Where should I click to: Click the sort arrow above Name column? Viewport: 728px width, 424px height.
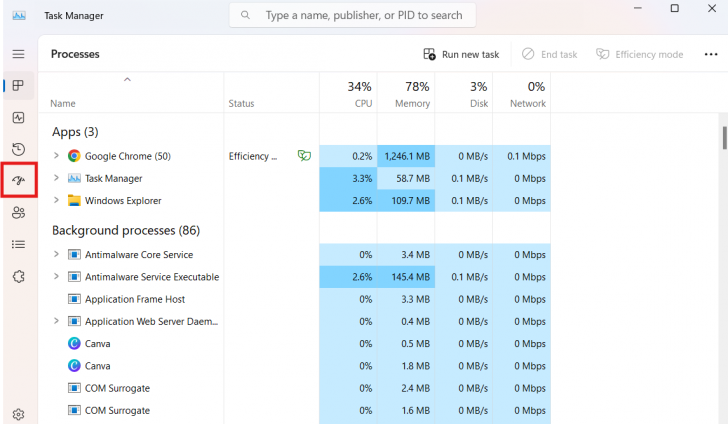point(127,80)
